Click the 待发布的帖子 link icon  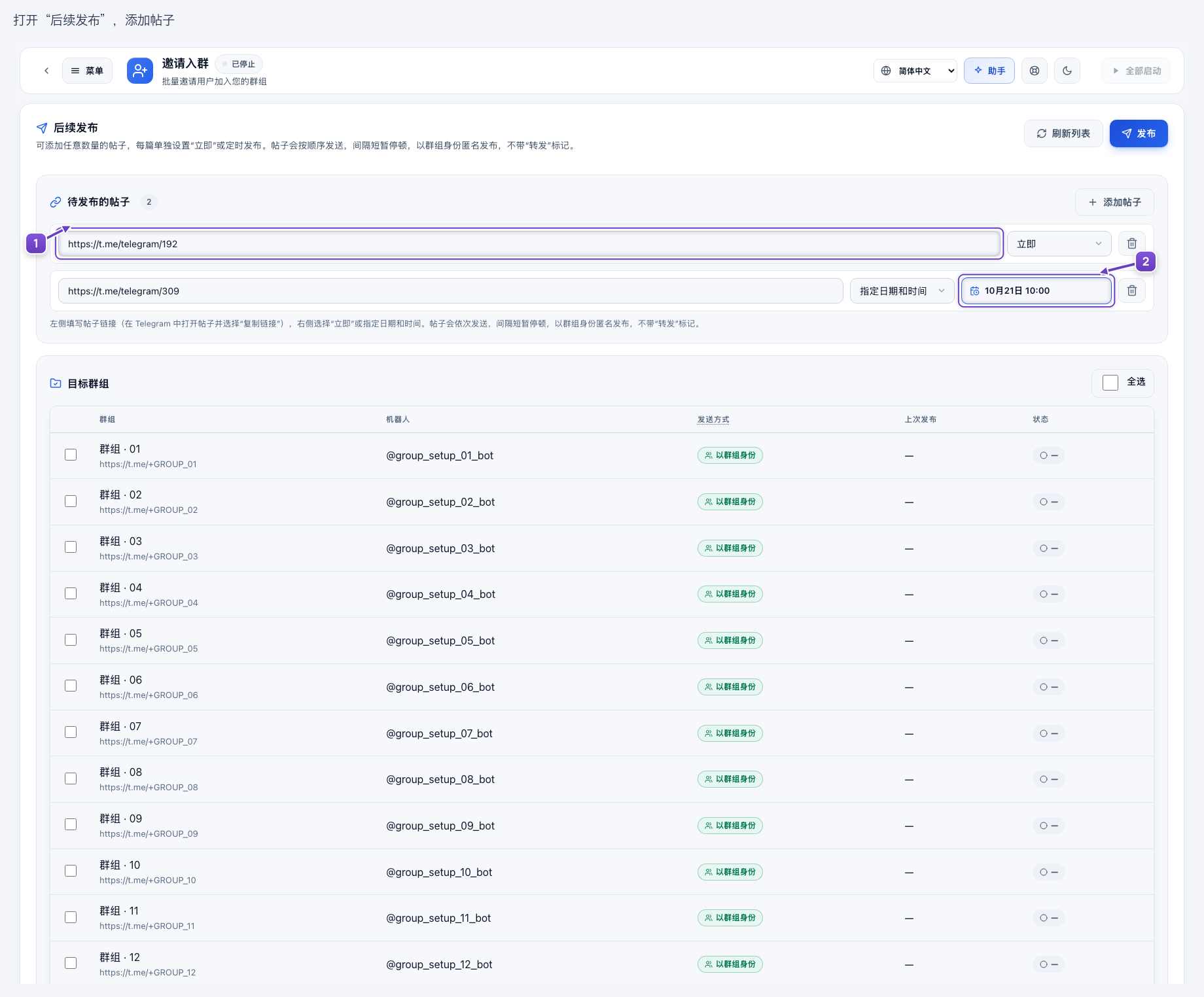[x=56, y=202]
